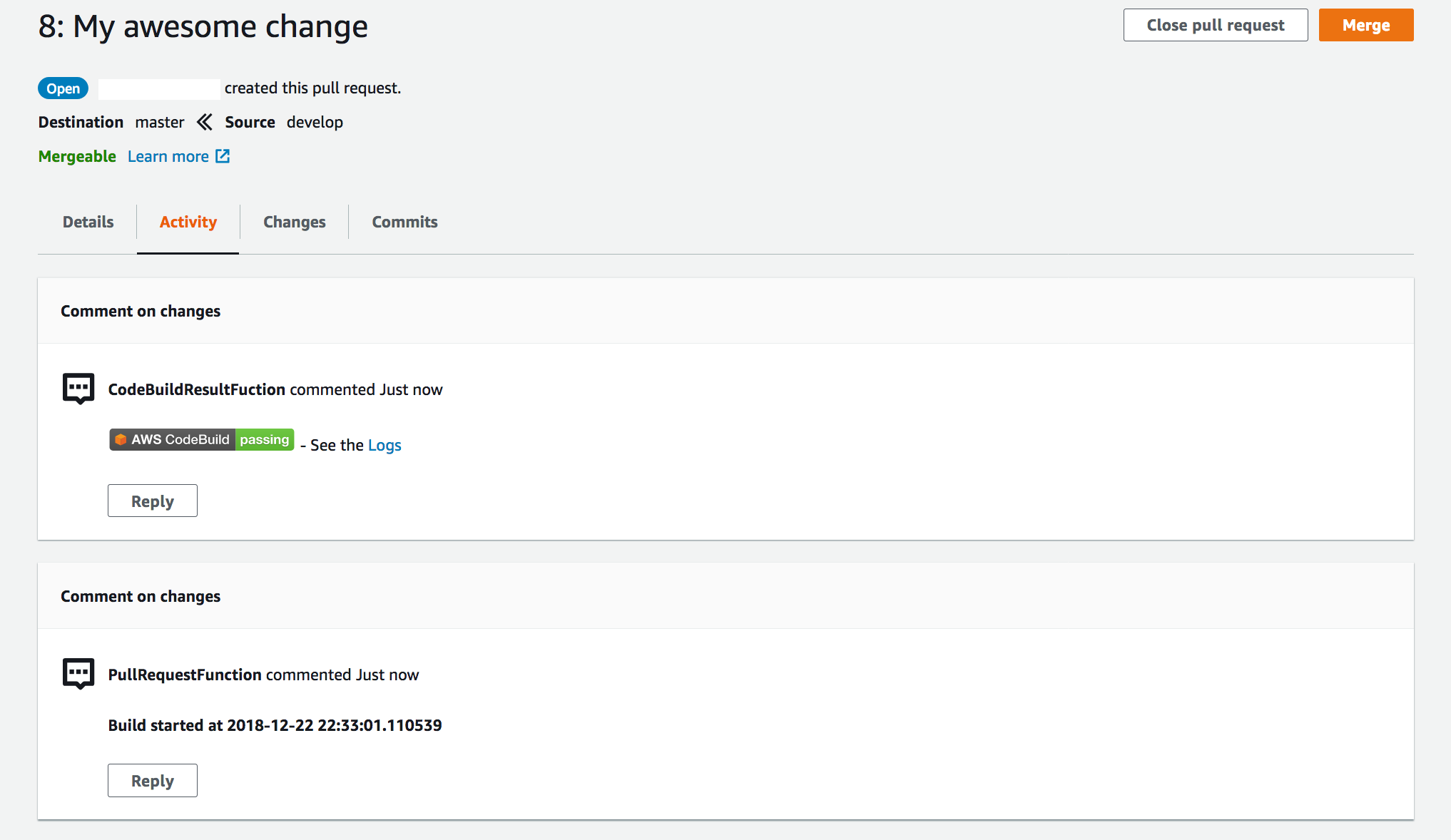Select the Activity tab

click(188, 222)
